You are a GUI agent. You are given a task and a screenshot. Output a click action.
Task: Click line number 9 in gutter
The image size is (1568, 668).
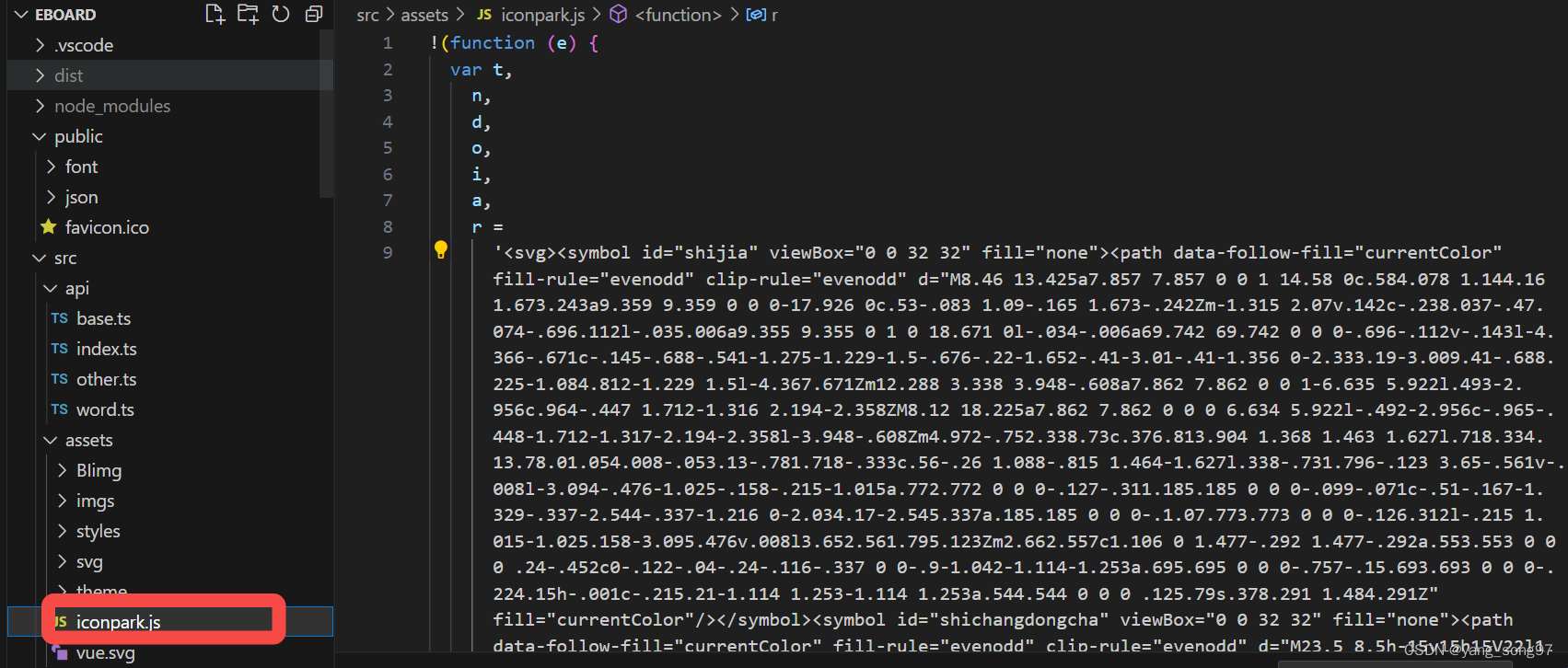(x=388, y=253)
